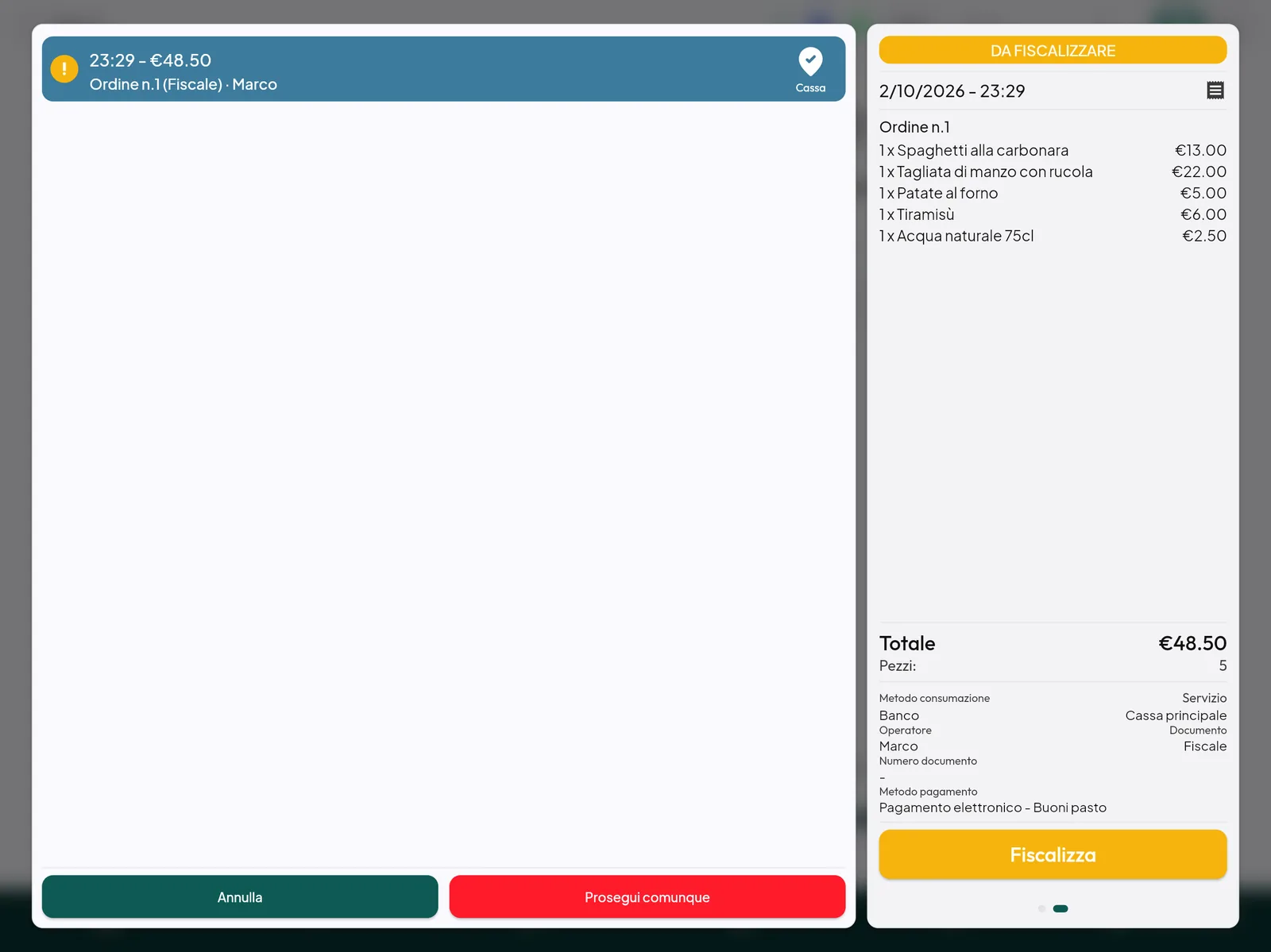The height and width of the screenshot is (952, 1271).
Task: Click the price €2.50
Action: (x=1204, y=236)
